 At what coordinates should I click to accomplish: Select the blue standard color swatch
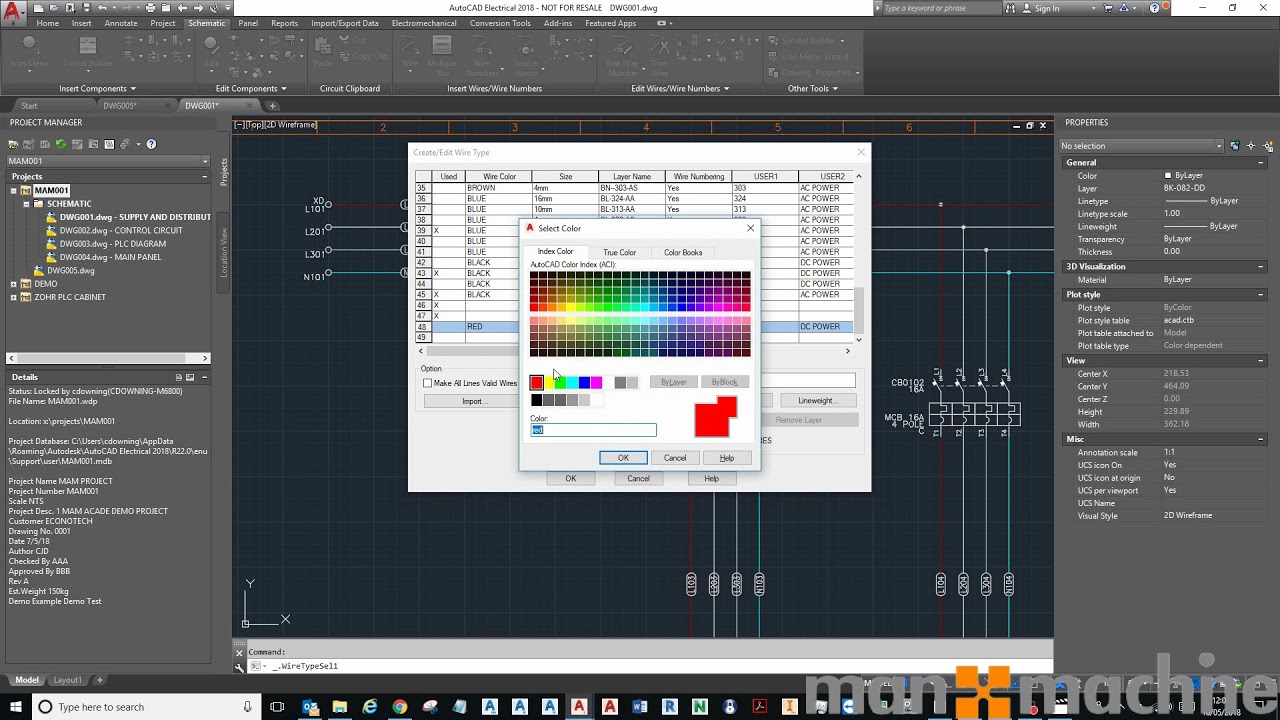coord(585,382)
